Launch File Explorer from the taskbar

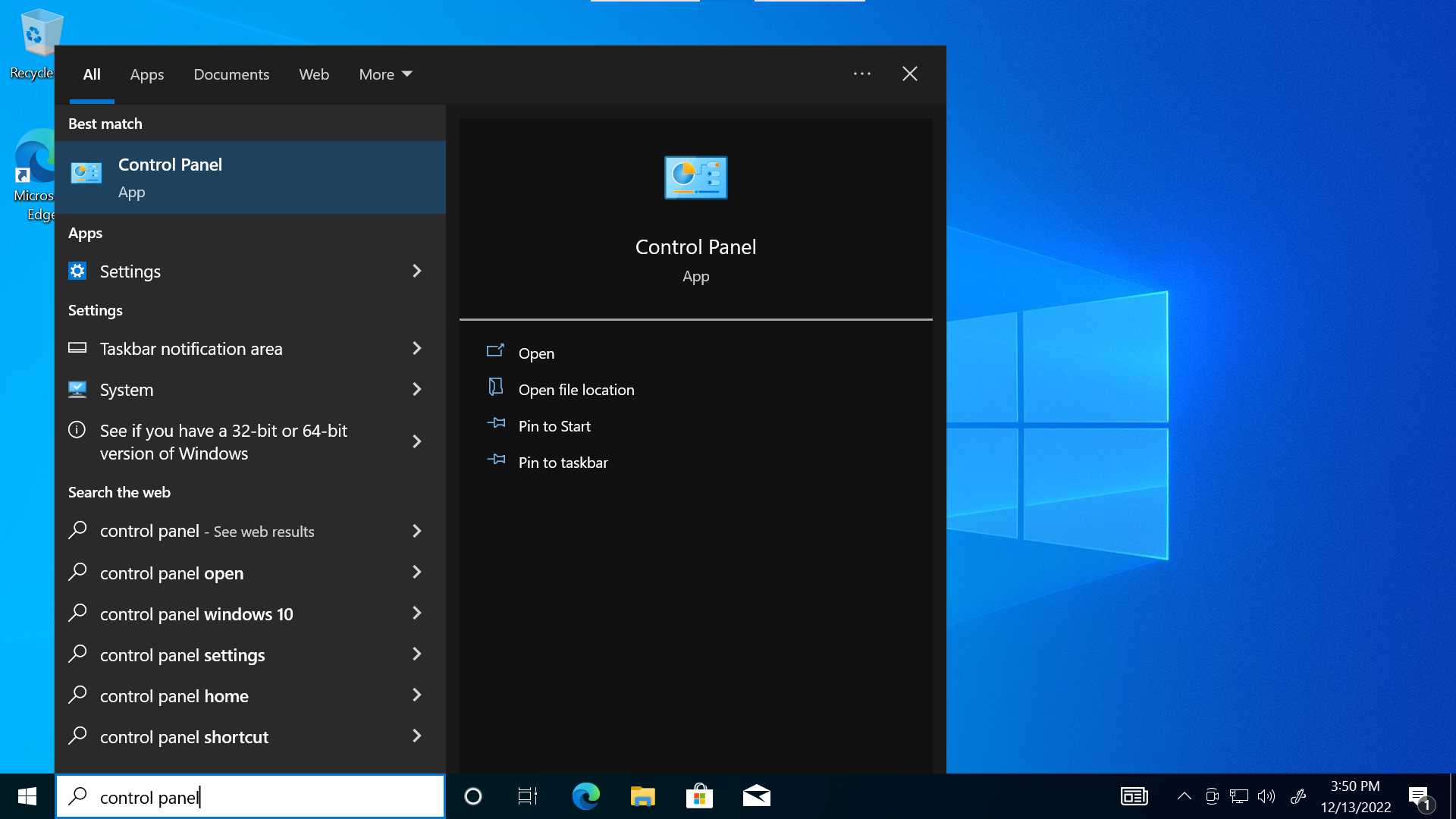click(642, 796)
